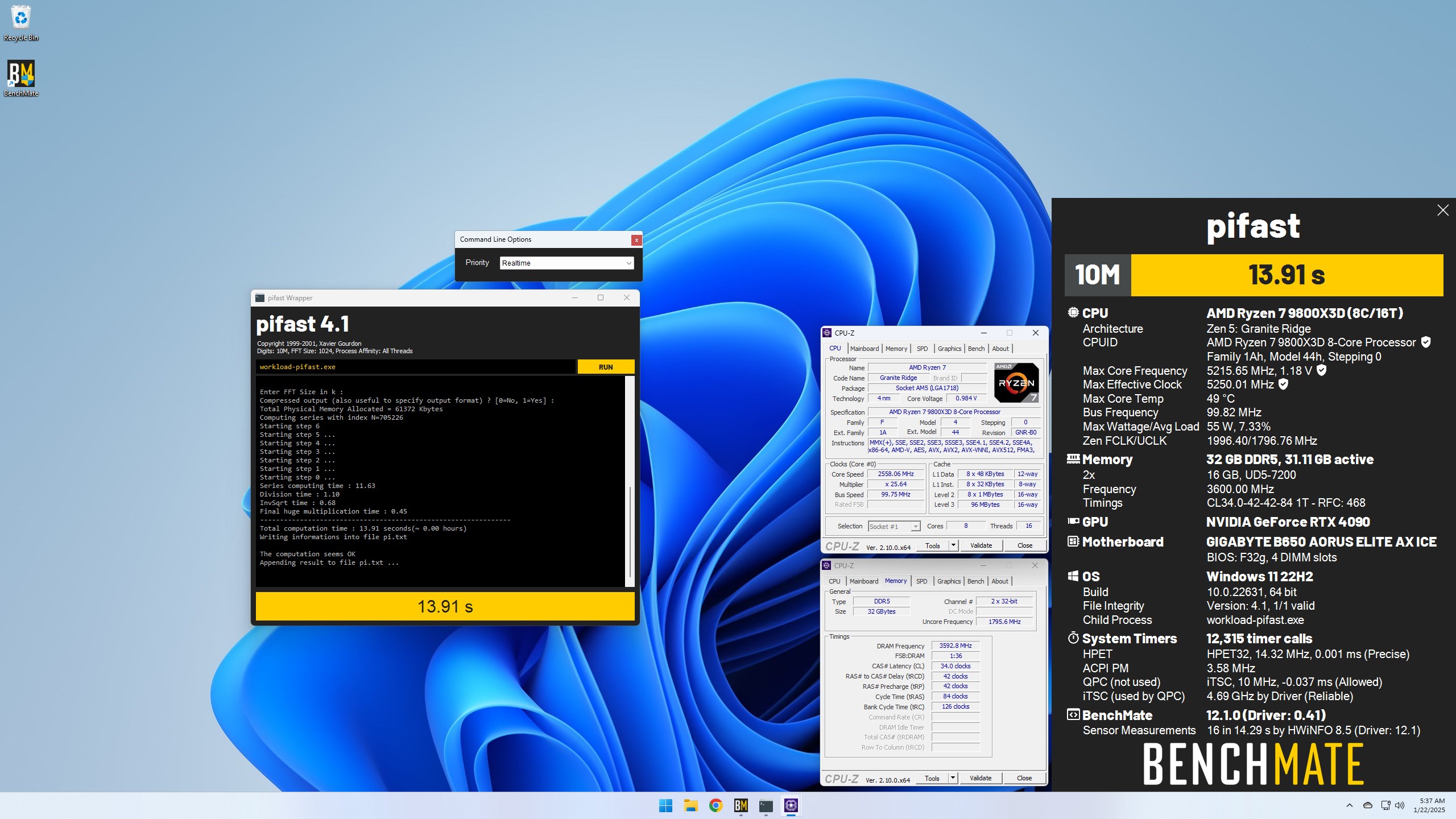This screenshot has width=1456, height=819.
Task: Click the CPUID verified shield icon
Action: [x=1426, y=342]
